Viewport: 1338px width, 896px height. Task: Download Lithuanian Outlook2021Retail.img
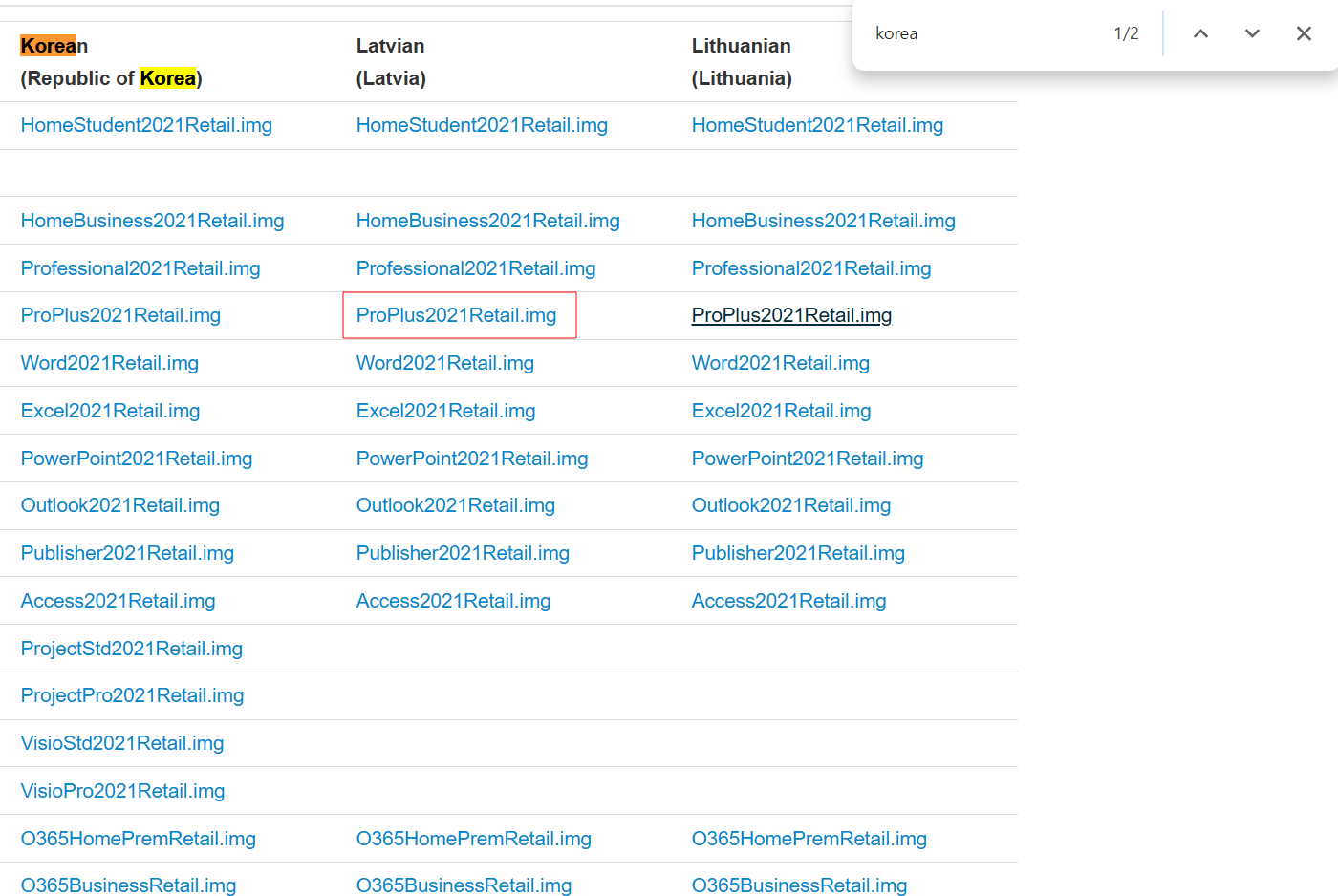(x=791, y=505)
